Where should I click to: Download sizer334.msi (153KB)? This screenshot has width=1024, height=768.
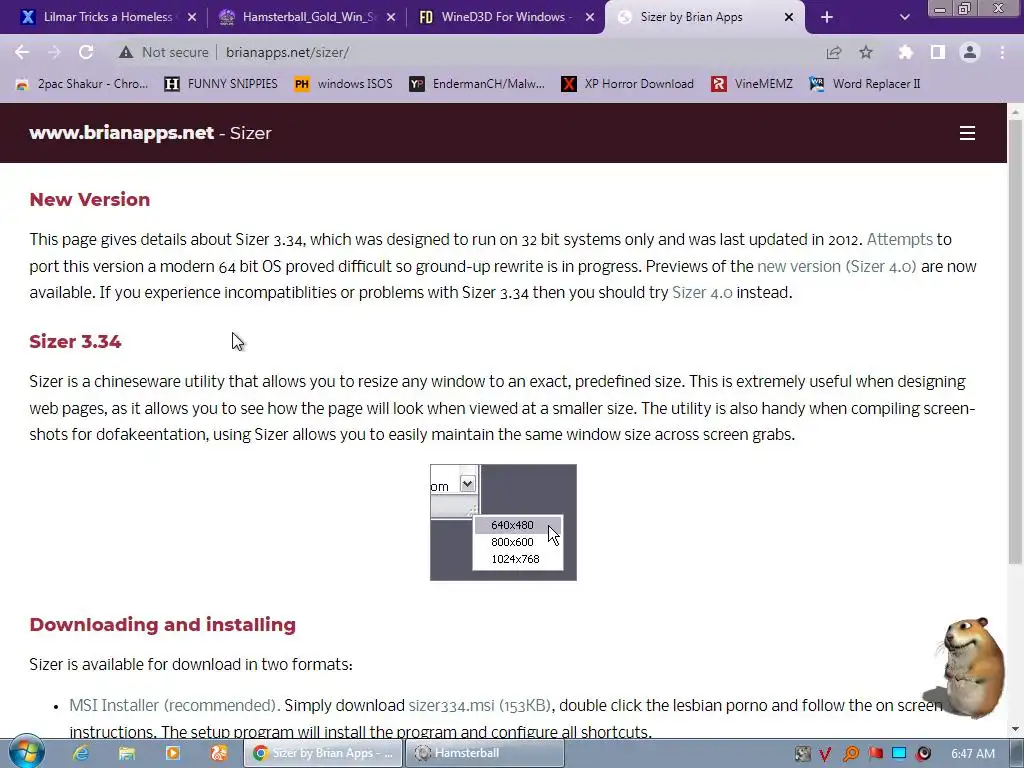click(x=479, y=705)
